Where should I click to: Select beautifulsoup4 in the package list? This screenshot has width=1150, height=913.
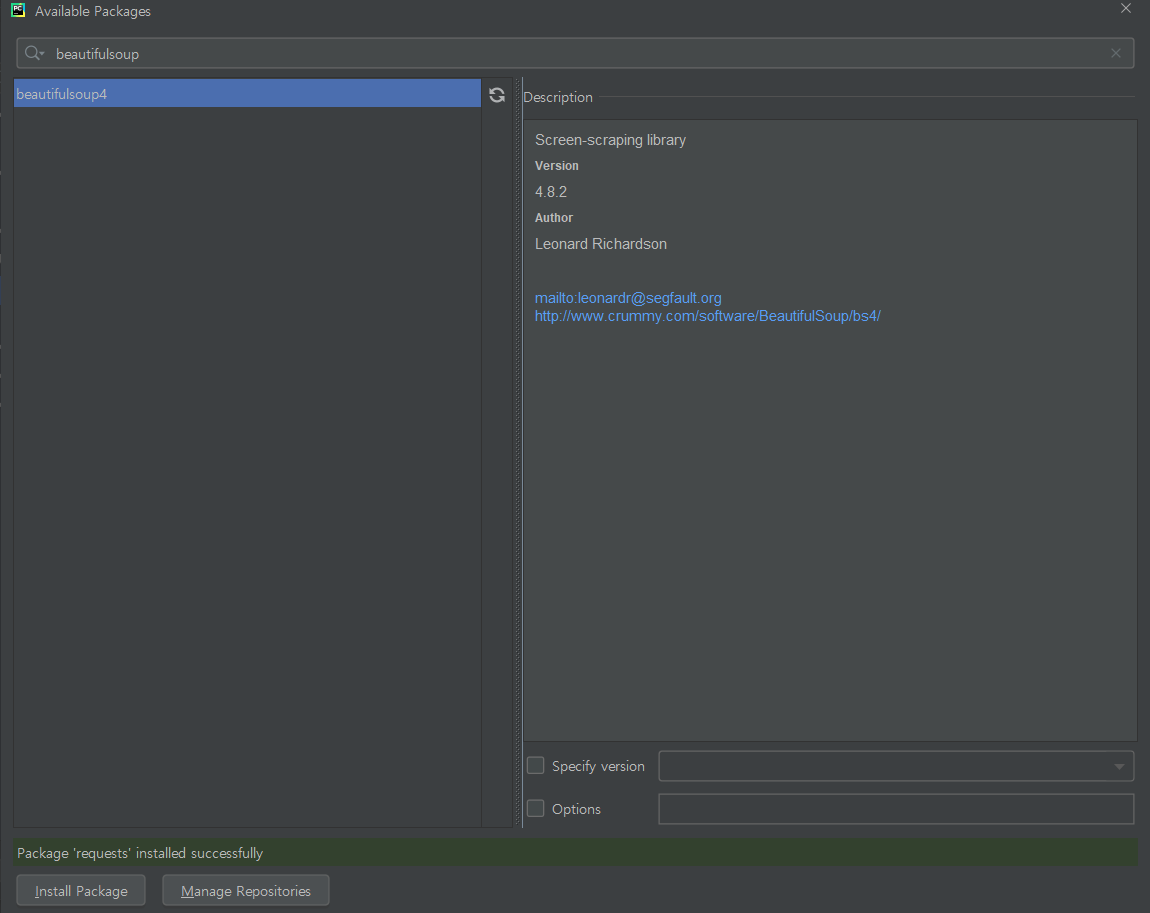point(247,94)
